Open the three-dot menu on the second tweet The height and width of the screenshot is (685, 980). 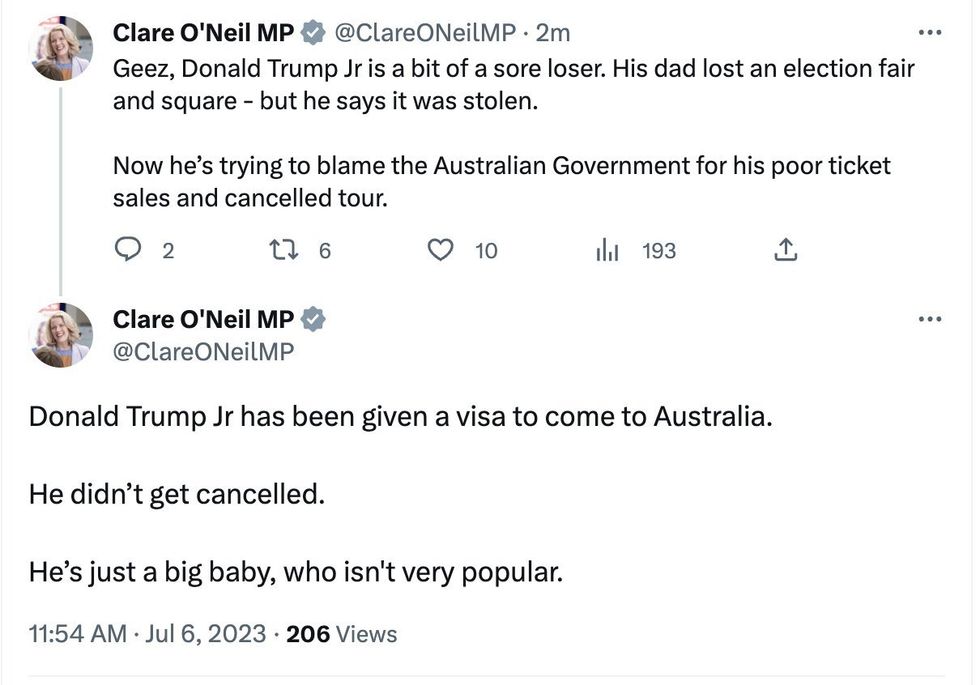[931, 318]
